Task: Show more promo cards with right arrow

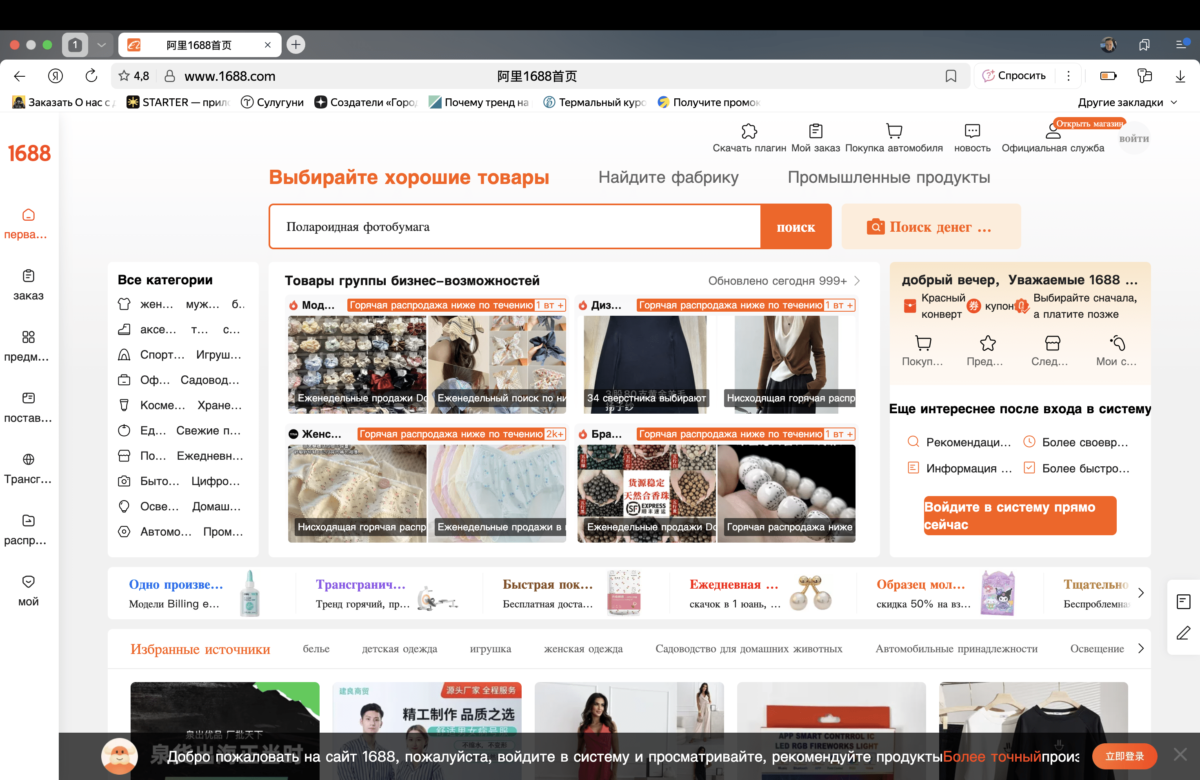Action: [x=1141, y=593]
